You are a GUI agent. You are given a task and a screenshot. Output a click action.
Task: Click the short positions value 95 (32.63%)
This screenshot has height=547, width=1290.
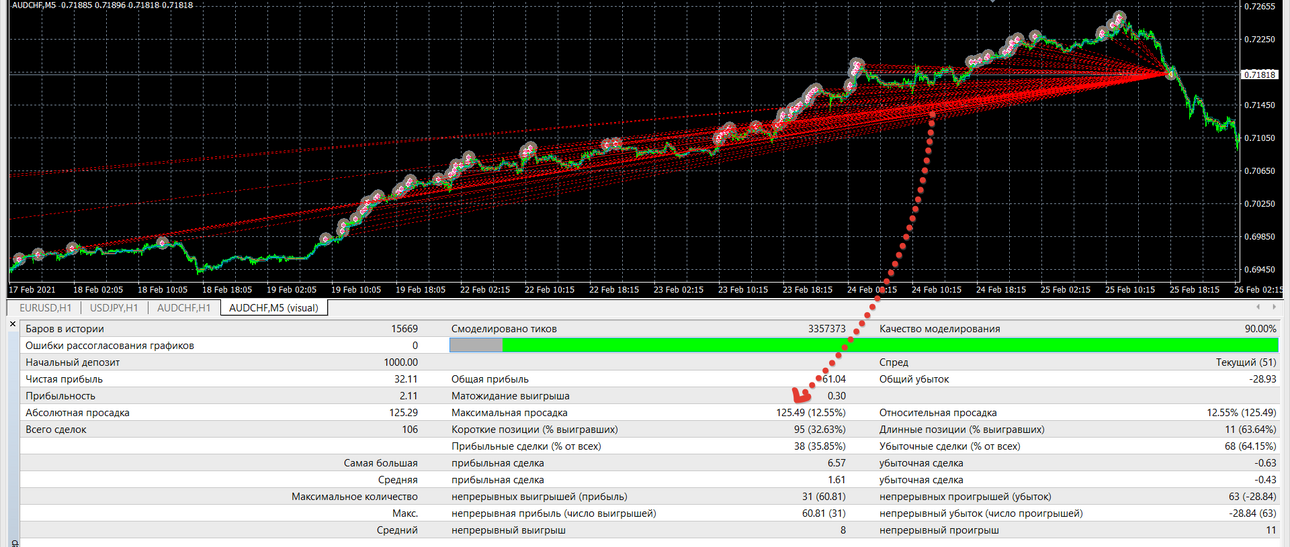pyautogui.click(x=821, y=430)
